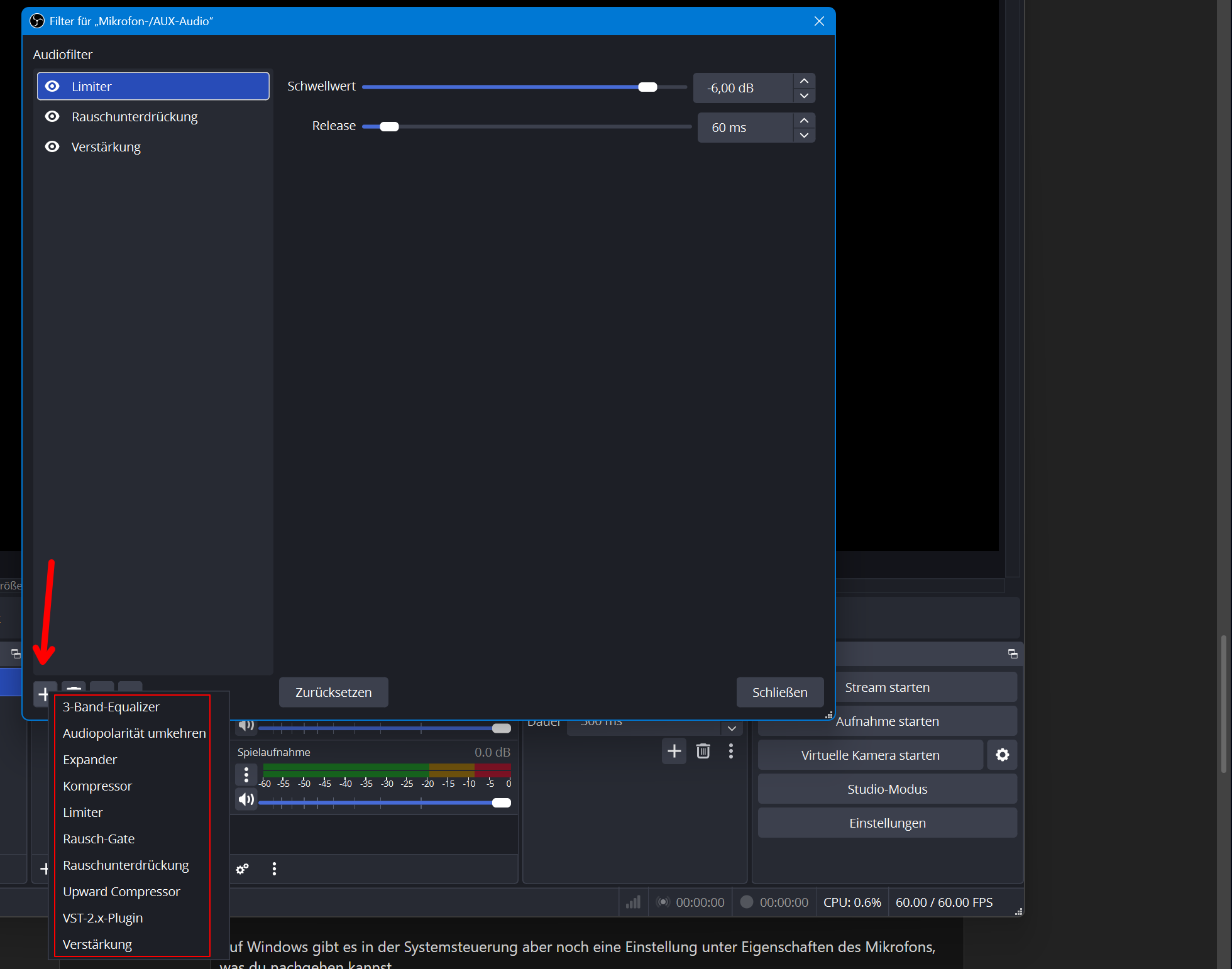Decrease Release value with down arrow
This screenshot has width=1232, height=969.
(x=804, y=134)
